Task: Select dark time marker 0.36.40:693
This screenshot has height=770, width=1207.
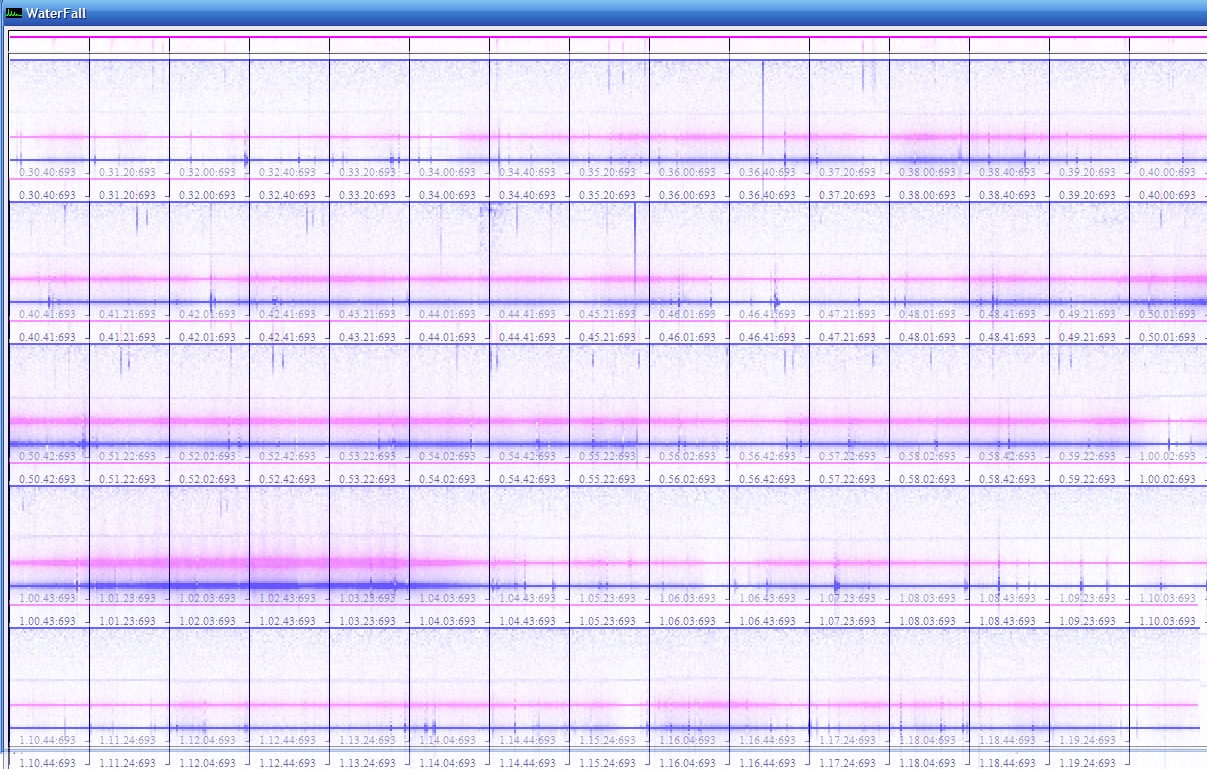Action: tap(768, 195)
